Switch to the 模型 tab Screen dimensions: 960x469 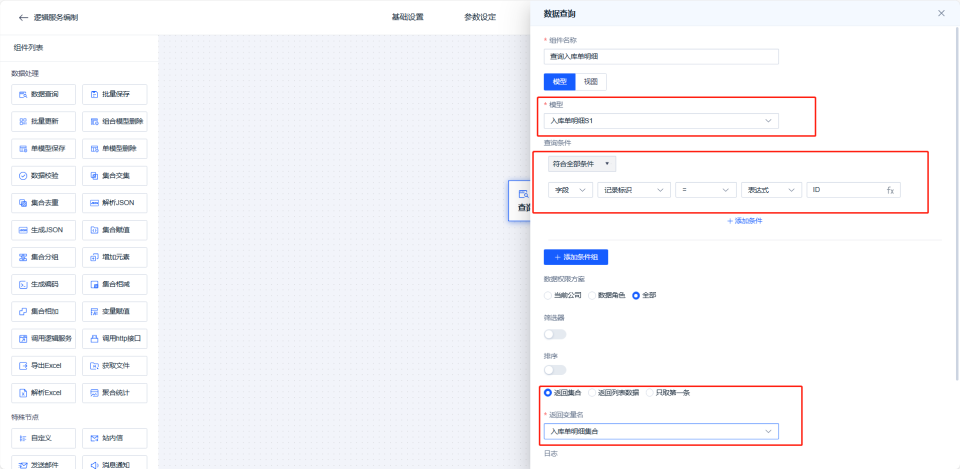coord(560,82)
